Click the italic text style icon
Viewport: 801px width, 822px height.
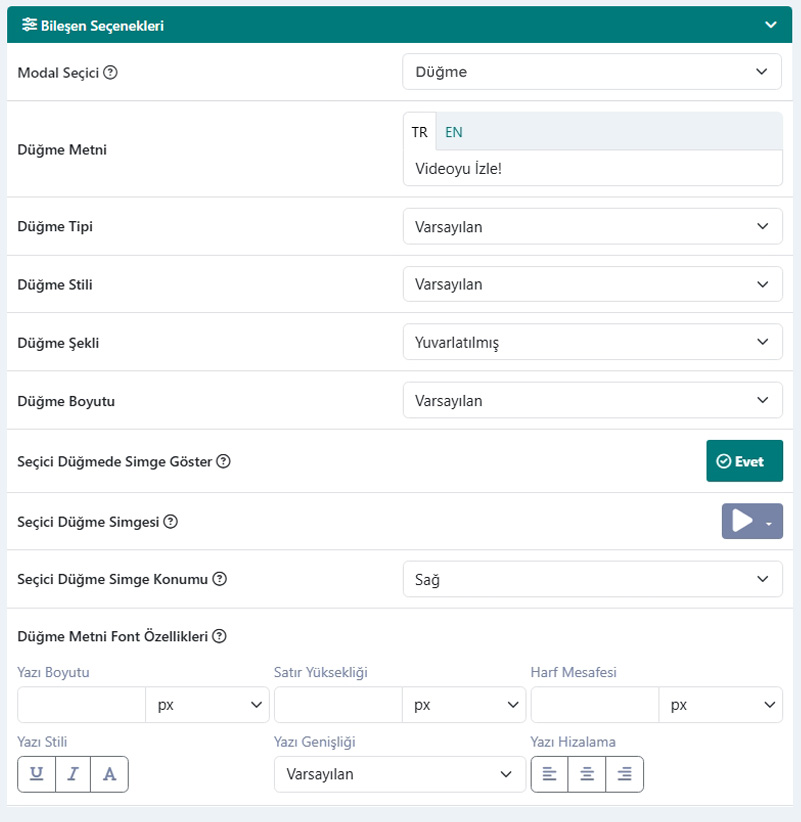click(73, 774)
